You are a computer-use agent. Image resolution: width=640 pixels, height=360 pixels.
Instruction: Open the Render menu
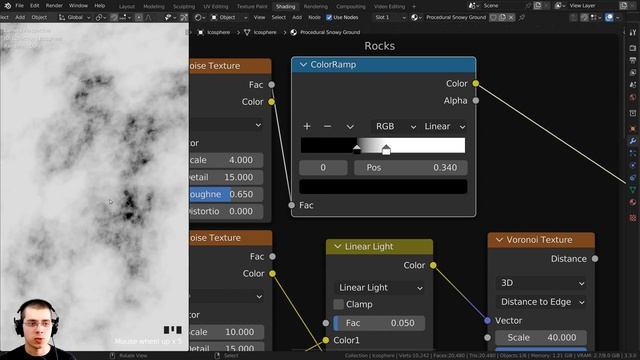tap(54, 6)
